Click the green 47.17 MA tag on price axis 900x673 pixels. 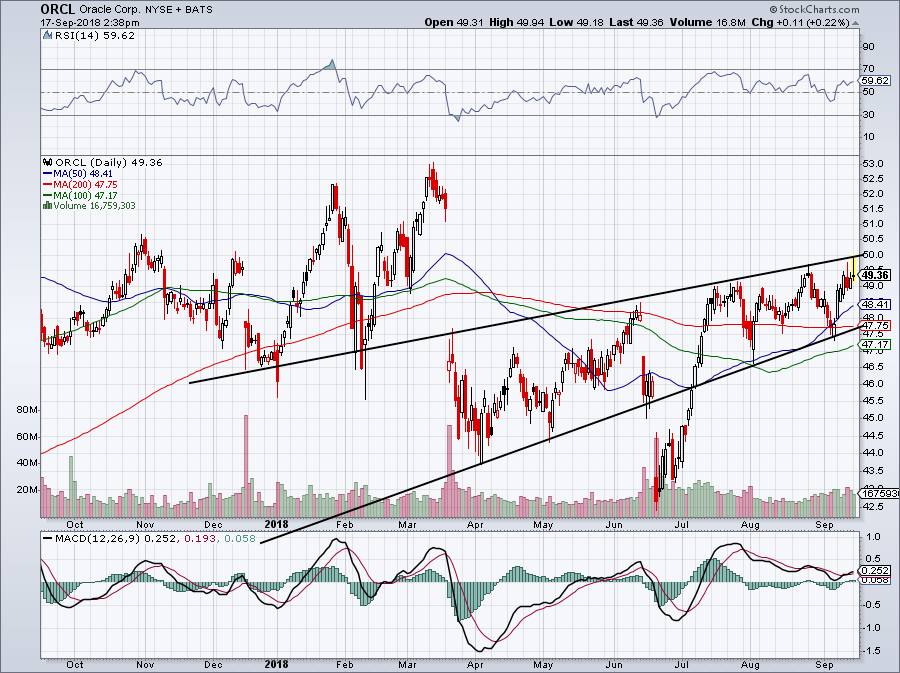(x=876, y=345)
